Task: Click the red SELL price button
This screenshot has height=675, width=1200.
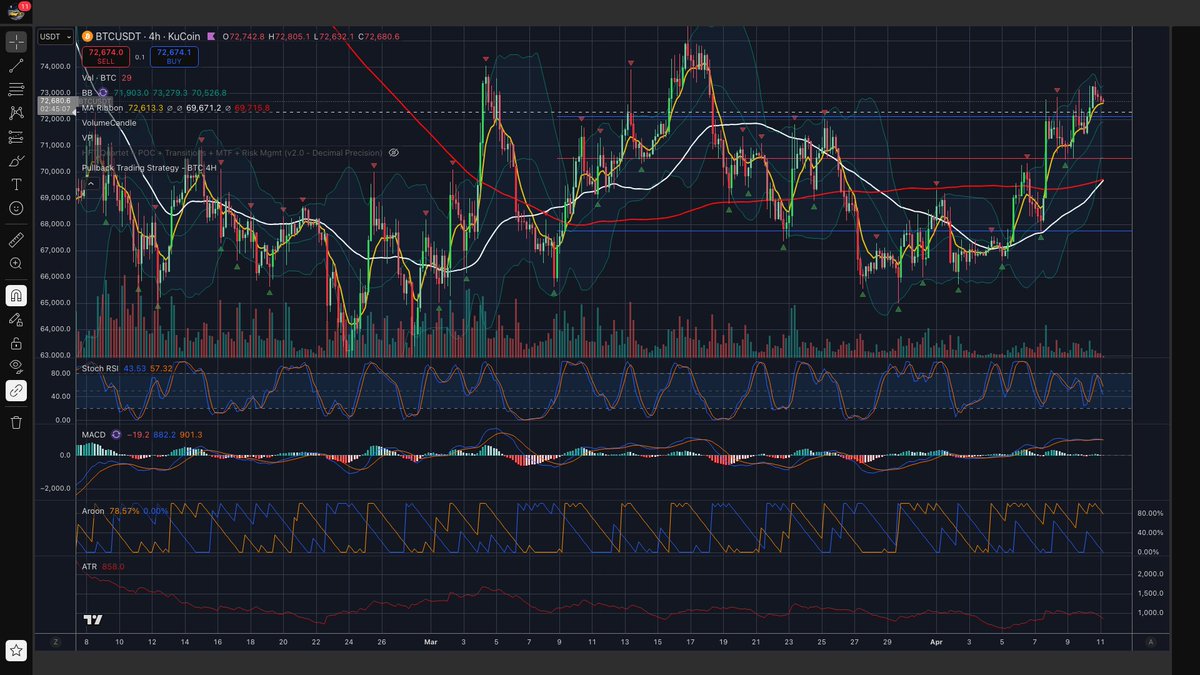Action: coord(105,56)
